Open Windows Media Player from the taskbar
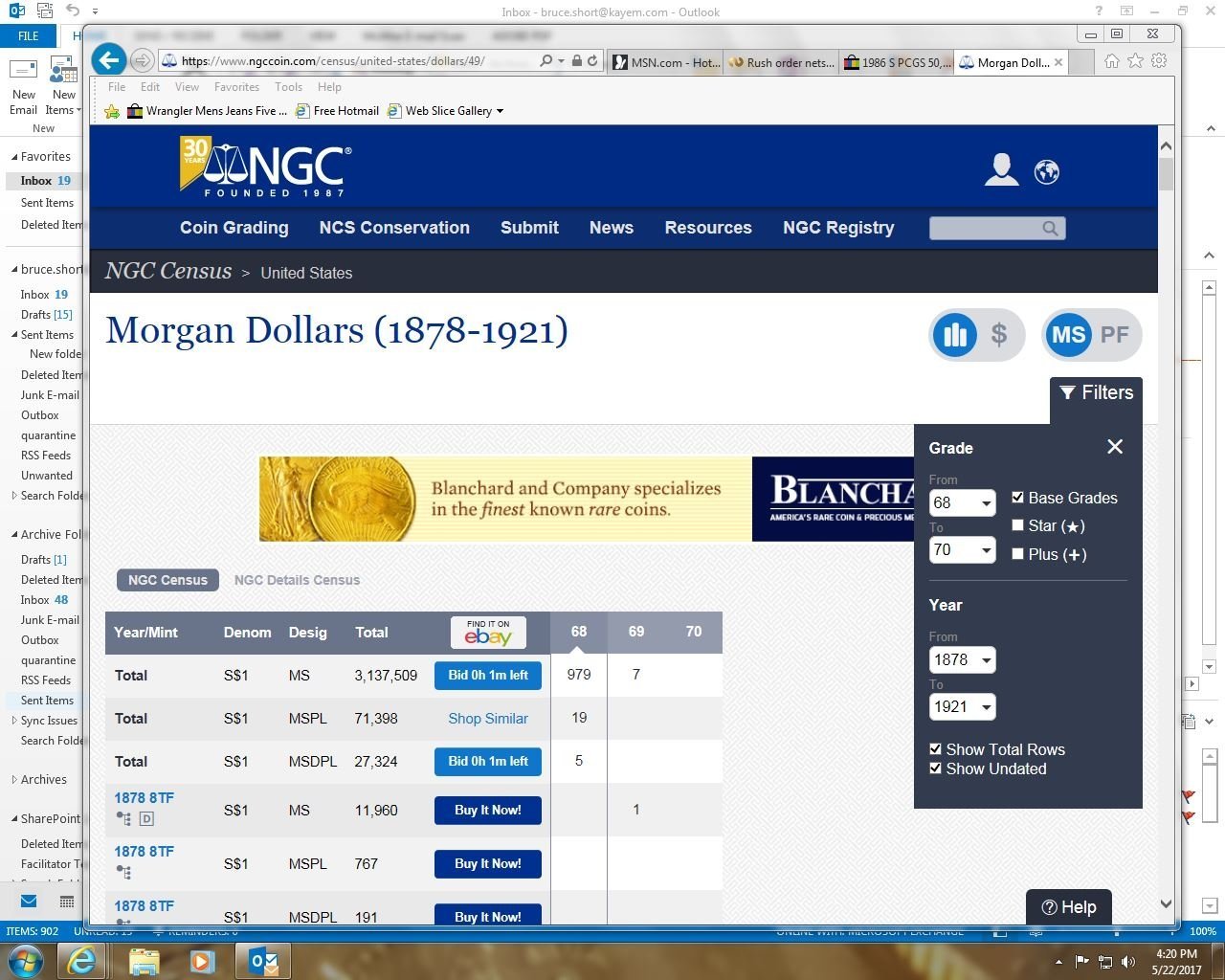The height and width of the screenshot is (980, 1225). click(201, 961)
